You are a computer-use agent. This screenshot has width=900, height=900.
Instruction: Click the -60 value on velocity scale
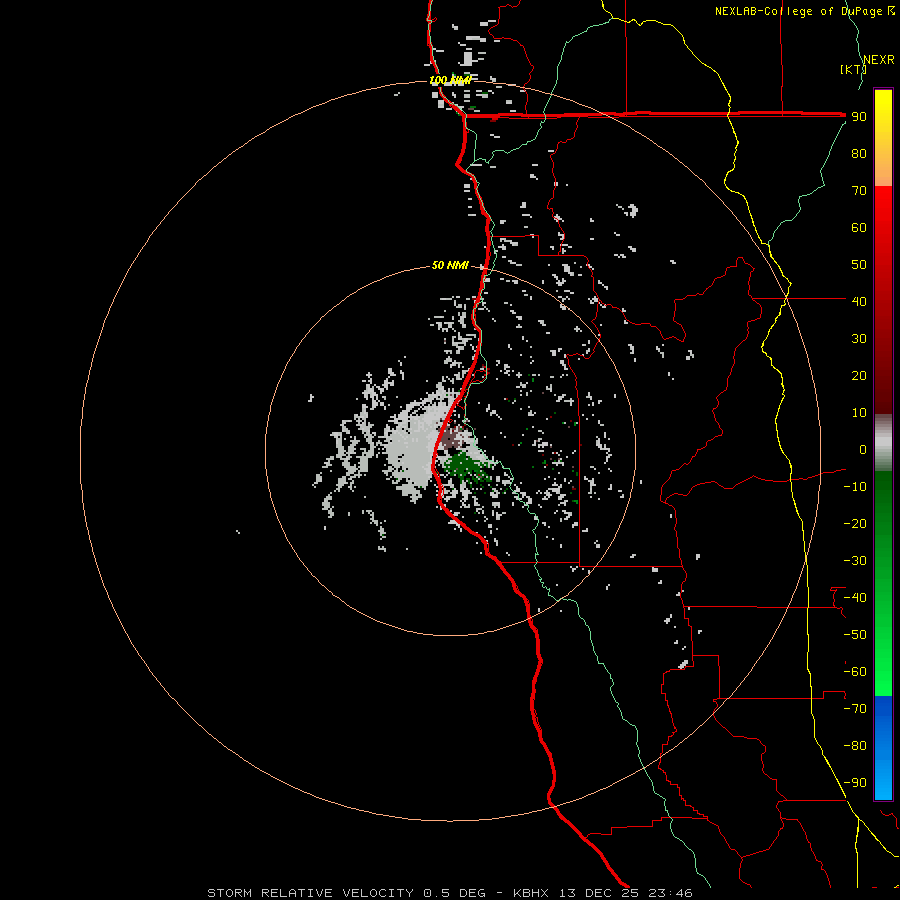pos(855,672)
